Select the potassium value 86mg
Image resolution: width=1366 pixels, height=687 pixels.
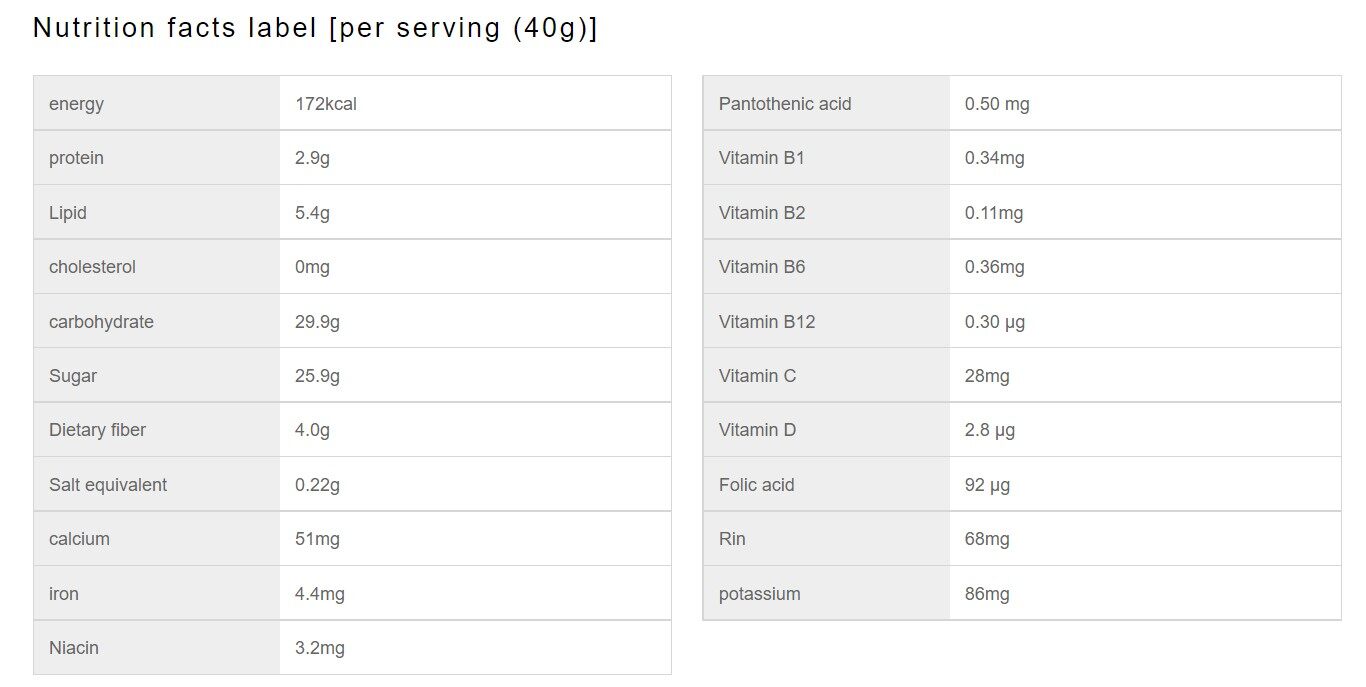click(987, 594)
